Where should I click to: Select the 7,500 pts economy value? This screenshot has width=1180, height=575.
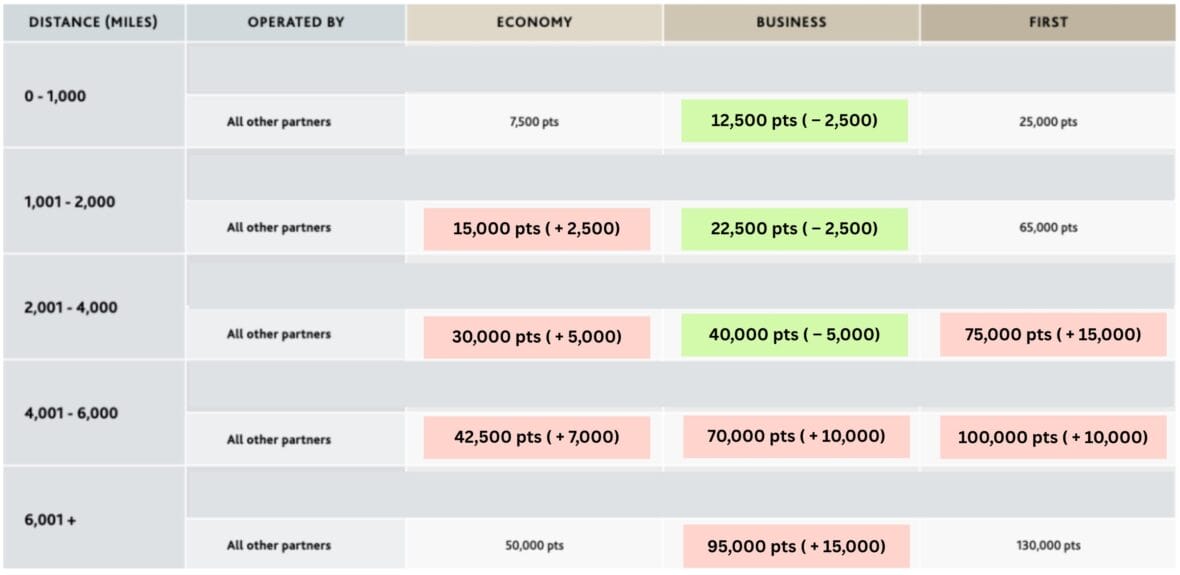[535, 122]
